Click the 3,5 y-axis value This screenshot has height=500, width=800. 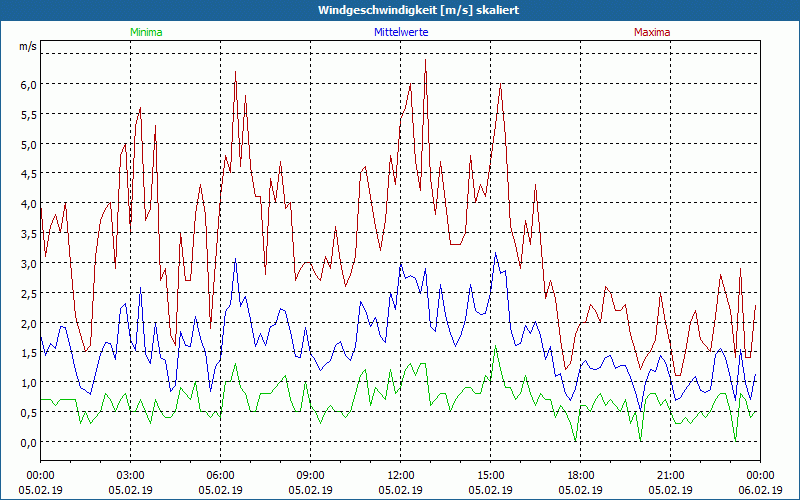point(29,234)
